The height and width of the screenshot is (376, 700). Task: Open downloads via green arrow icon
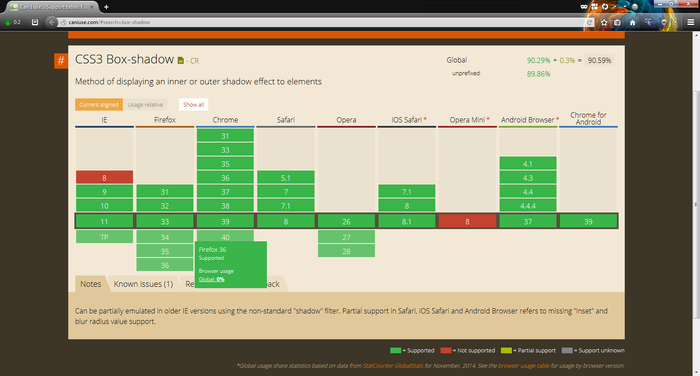(x=8, y=22)
